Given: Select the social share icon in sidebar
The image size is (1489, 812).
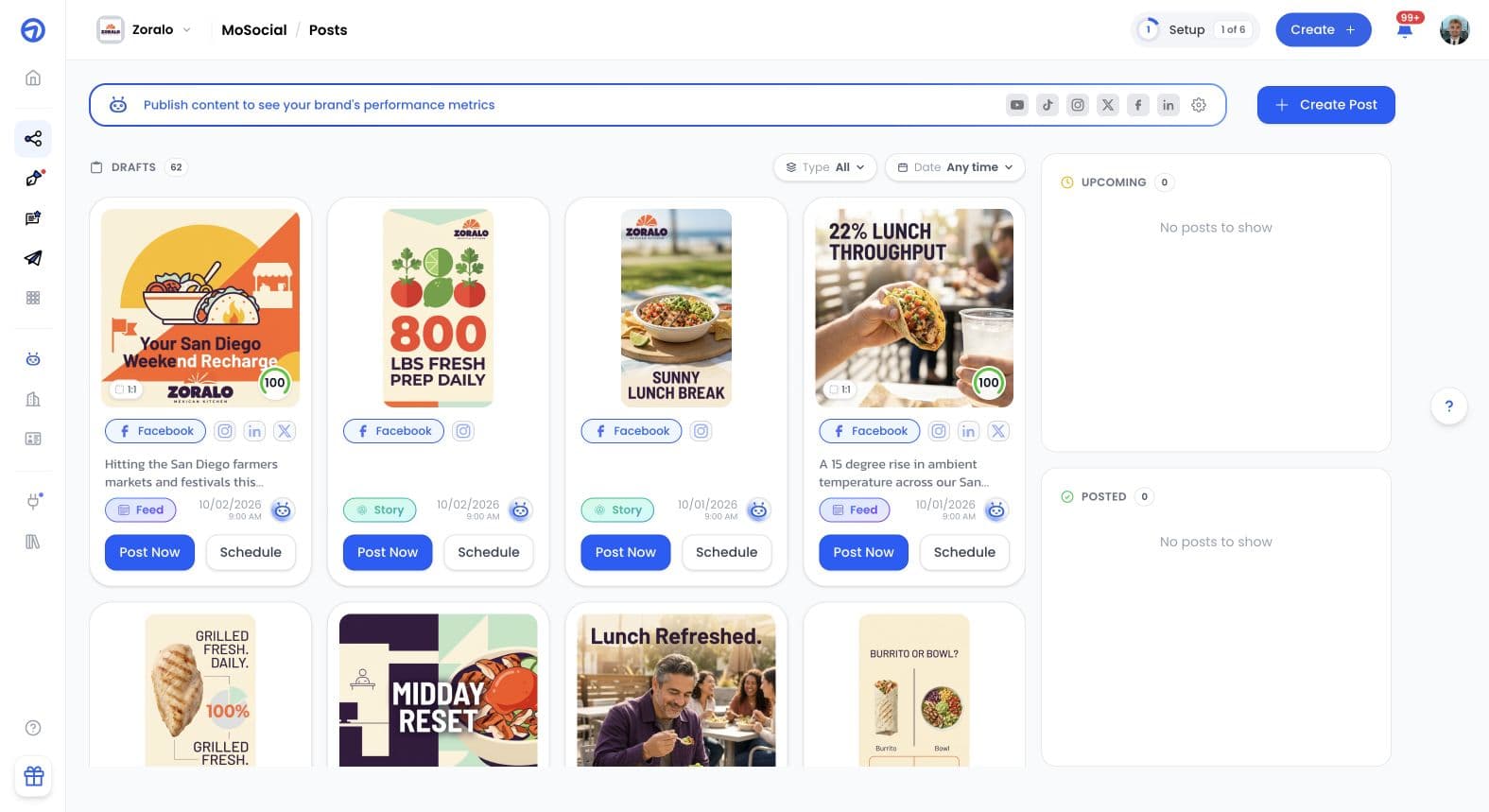Looking at the screenshot, I should click(33, 139).
